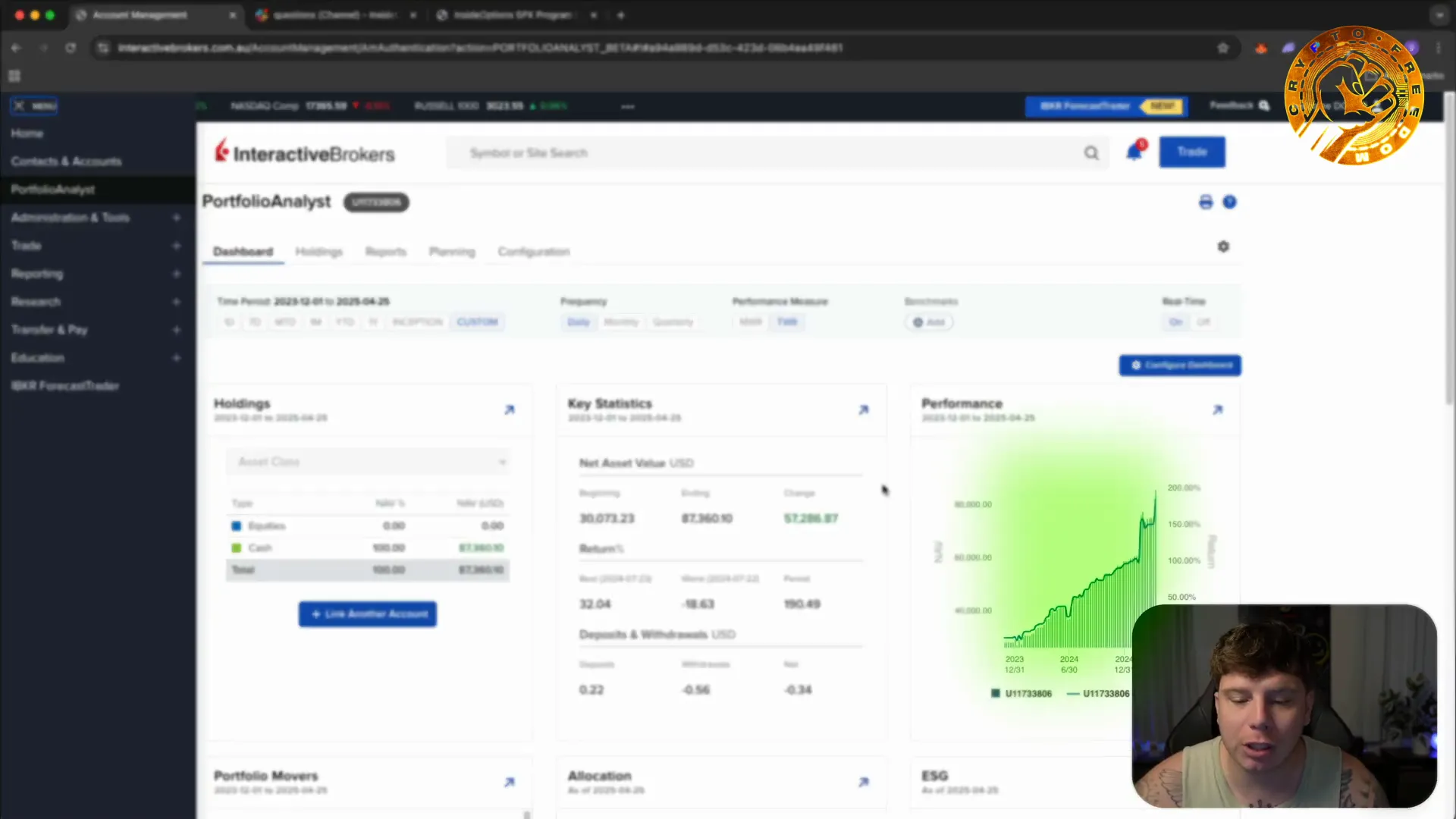Open Home in the sidebar
This screenshot has height=819, width=1456.
[x=27, y=133]
